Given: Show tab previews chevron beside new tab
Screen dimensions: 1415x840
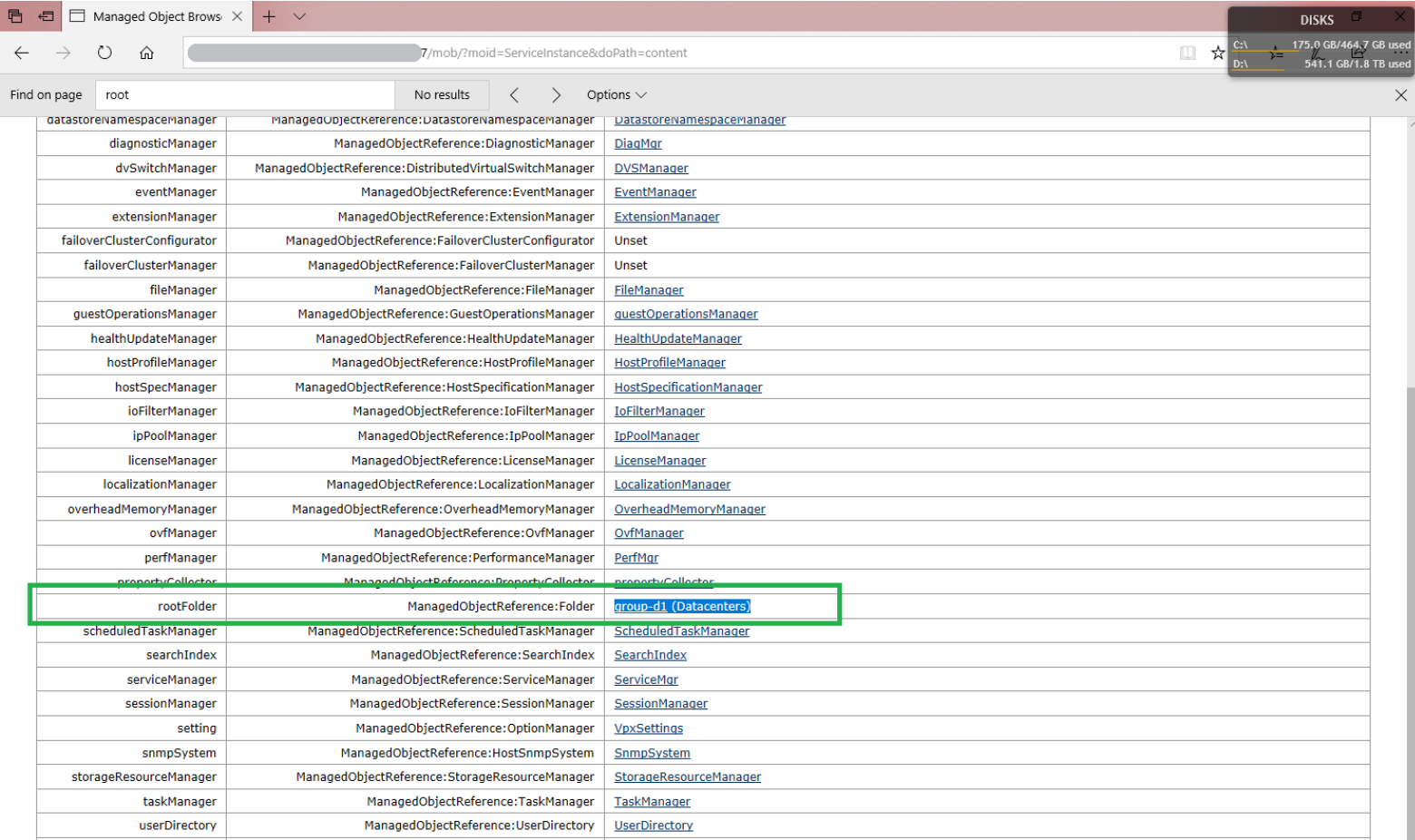Looking at the screenshot, I should [299, 16].
